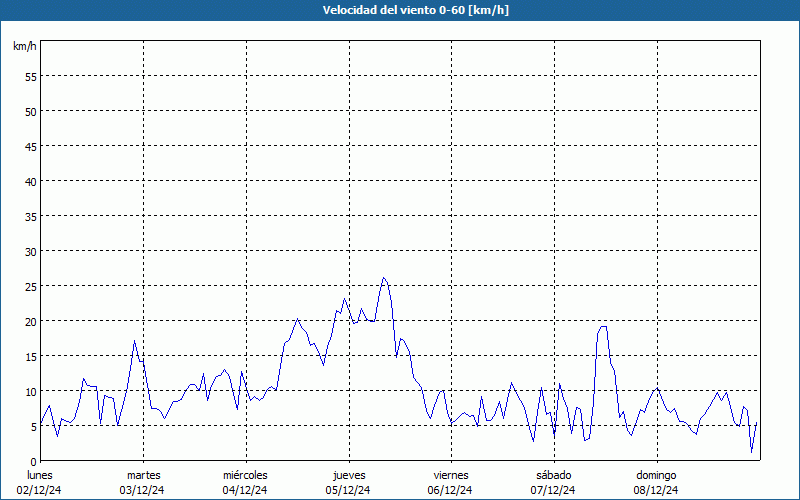Click the 'martes' day label
The width and height of the screenshot is (800, 500).
coord(143,475)
